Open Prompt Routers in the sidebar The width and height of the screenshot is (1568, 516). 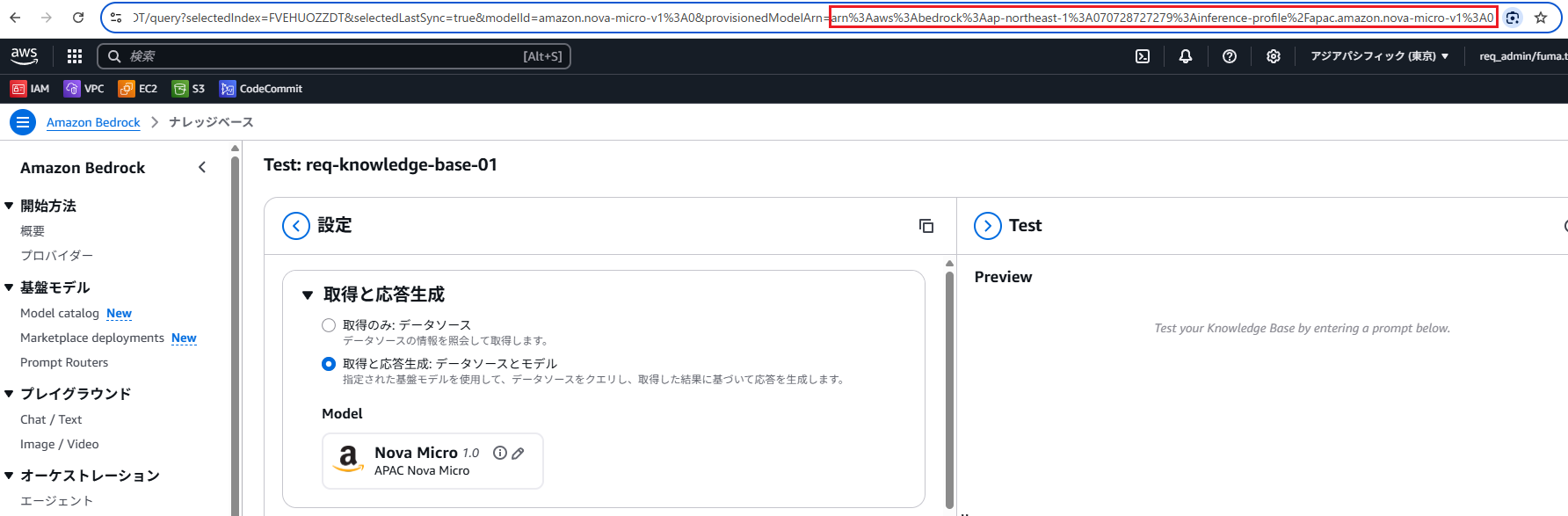coord(64,363)
